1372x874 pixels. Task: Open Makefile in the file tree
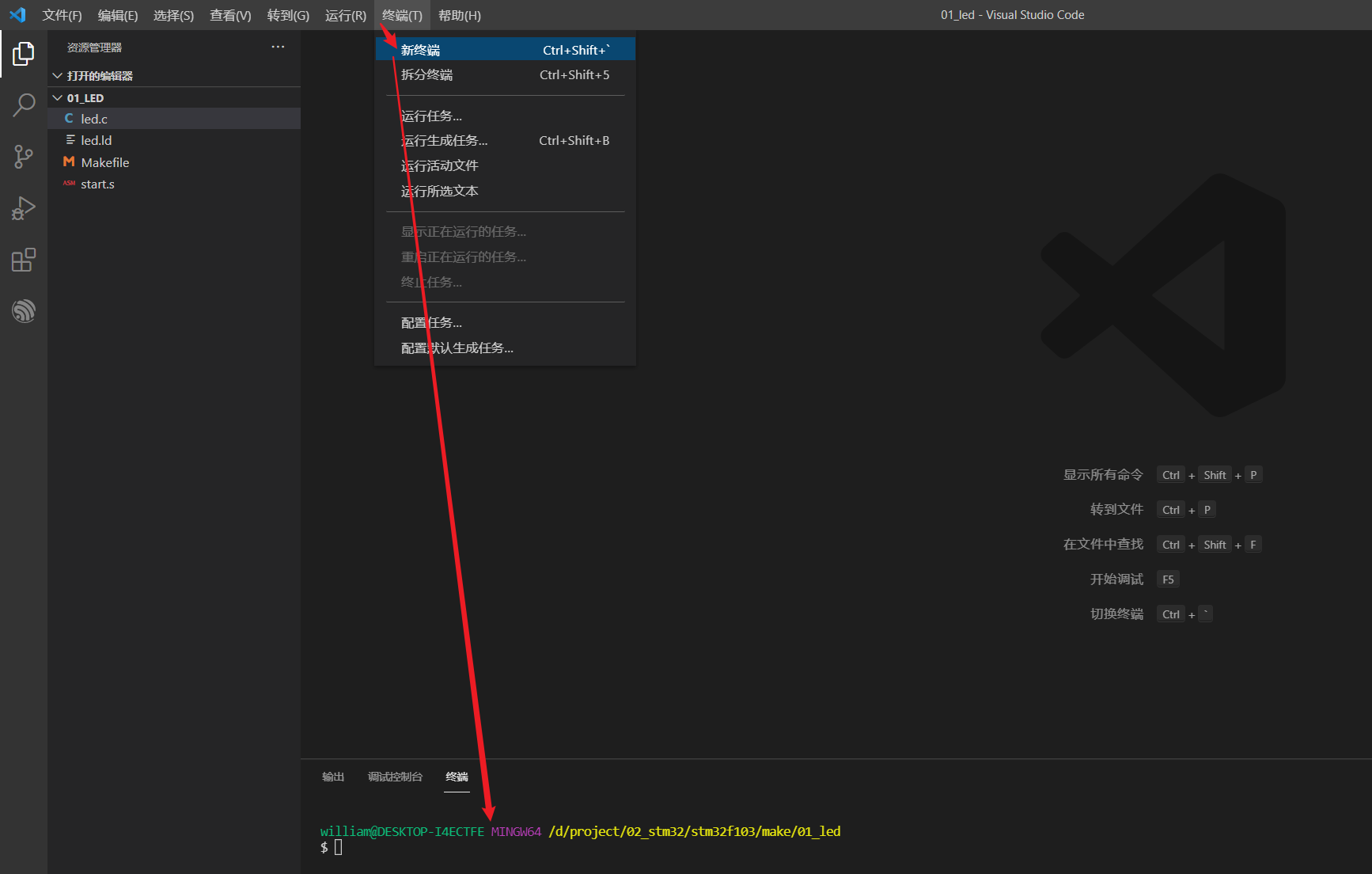[x=174, y=162]
